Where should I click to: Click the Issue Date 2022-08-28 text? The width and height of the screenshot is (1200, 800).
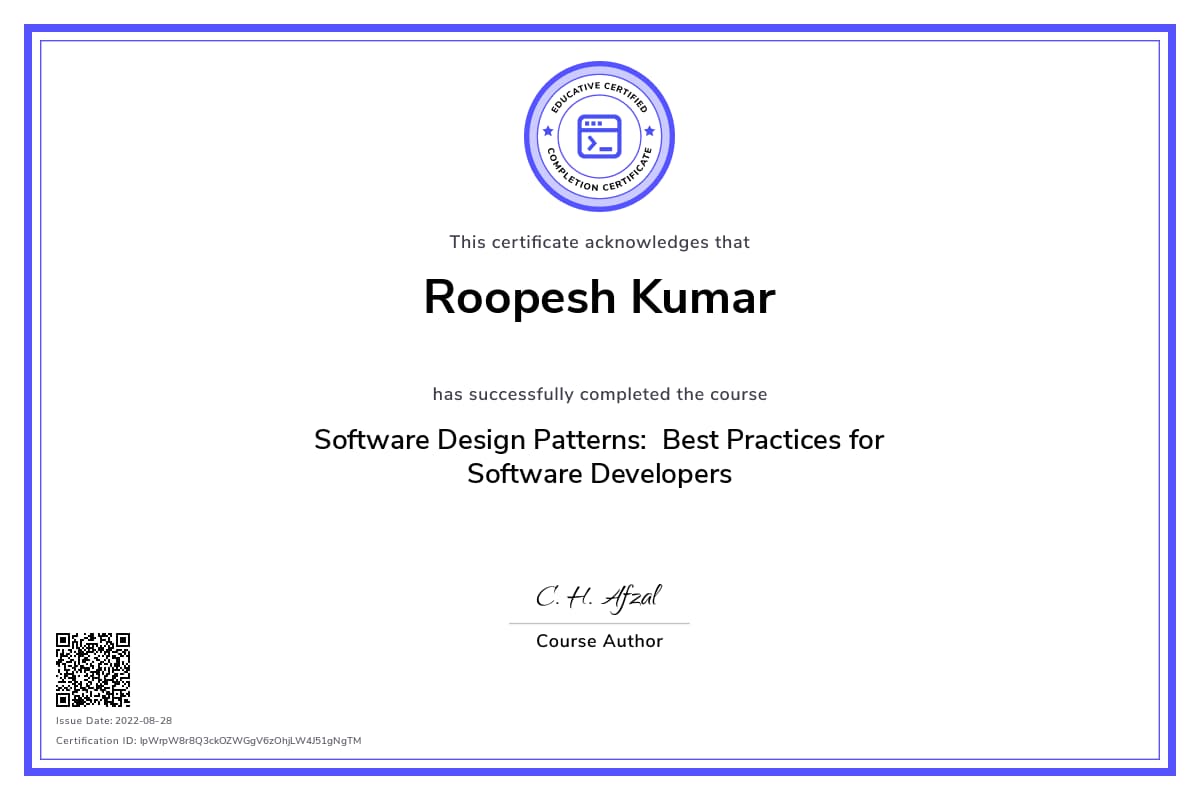[x=114, y=721]
